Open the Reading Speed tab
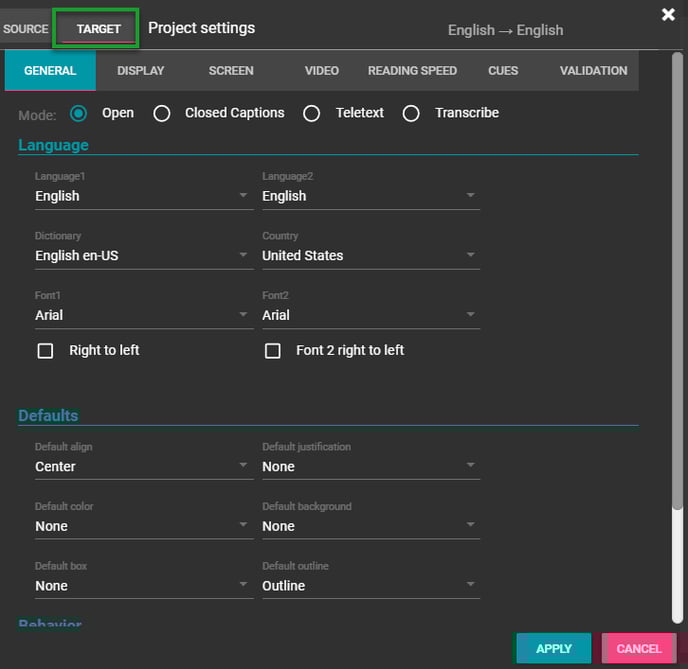This screenshot has height=669, width=688. (x=412, y=71)
